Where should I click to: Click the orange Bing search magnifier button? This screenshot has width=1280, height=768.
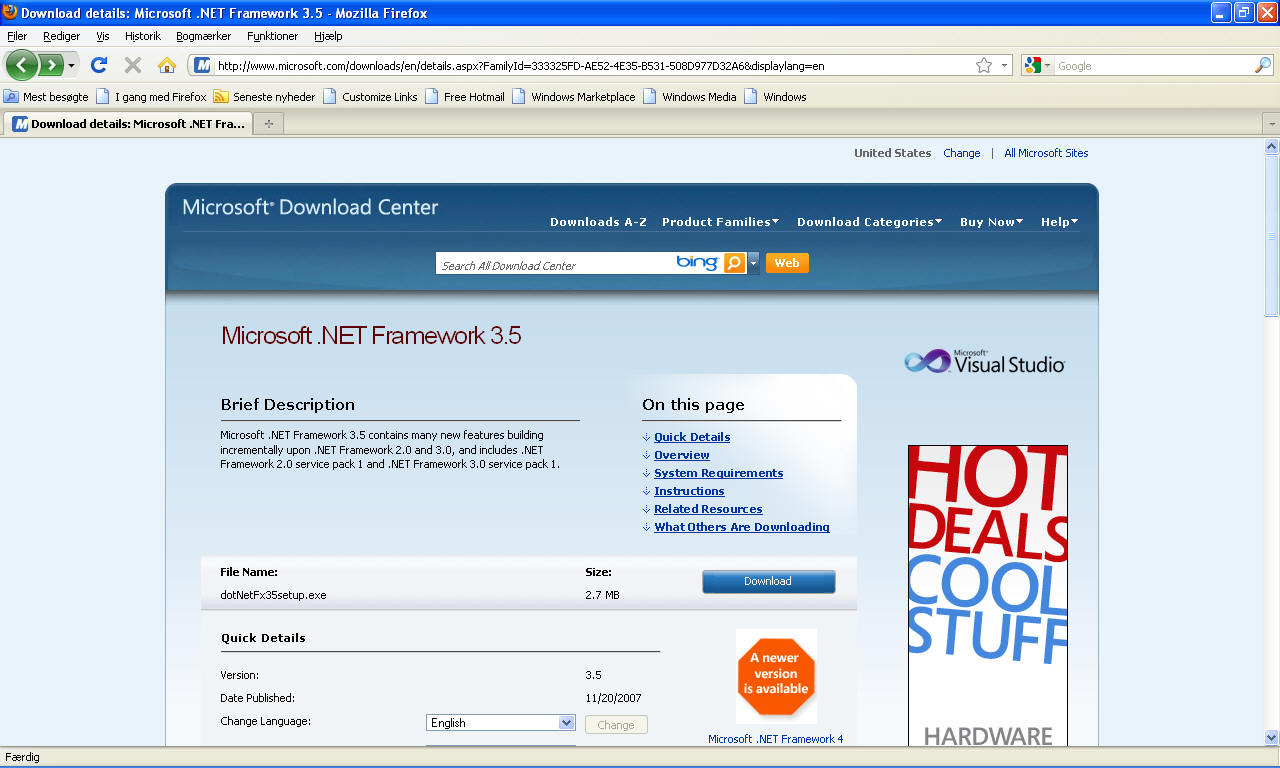[734, 263]
